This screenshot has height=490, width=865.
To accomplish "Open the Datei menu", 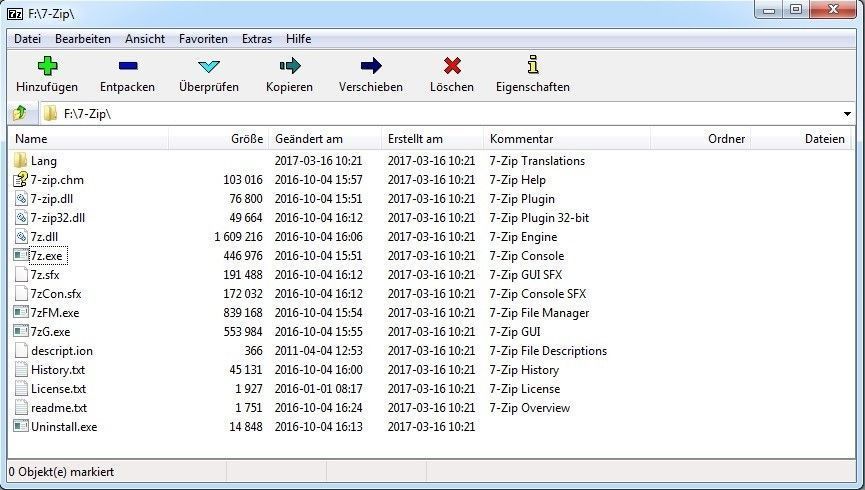I will tap(27, 39).
